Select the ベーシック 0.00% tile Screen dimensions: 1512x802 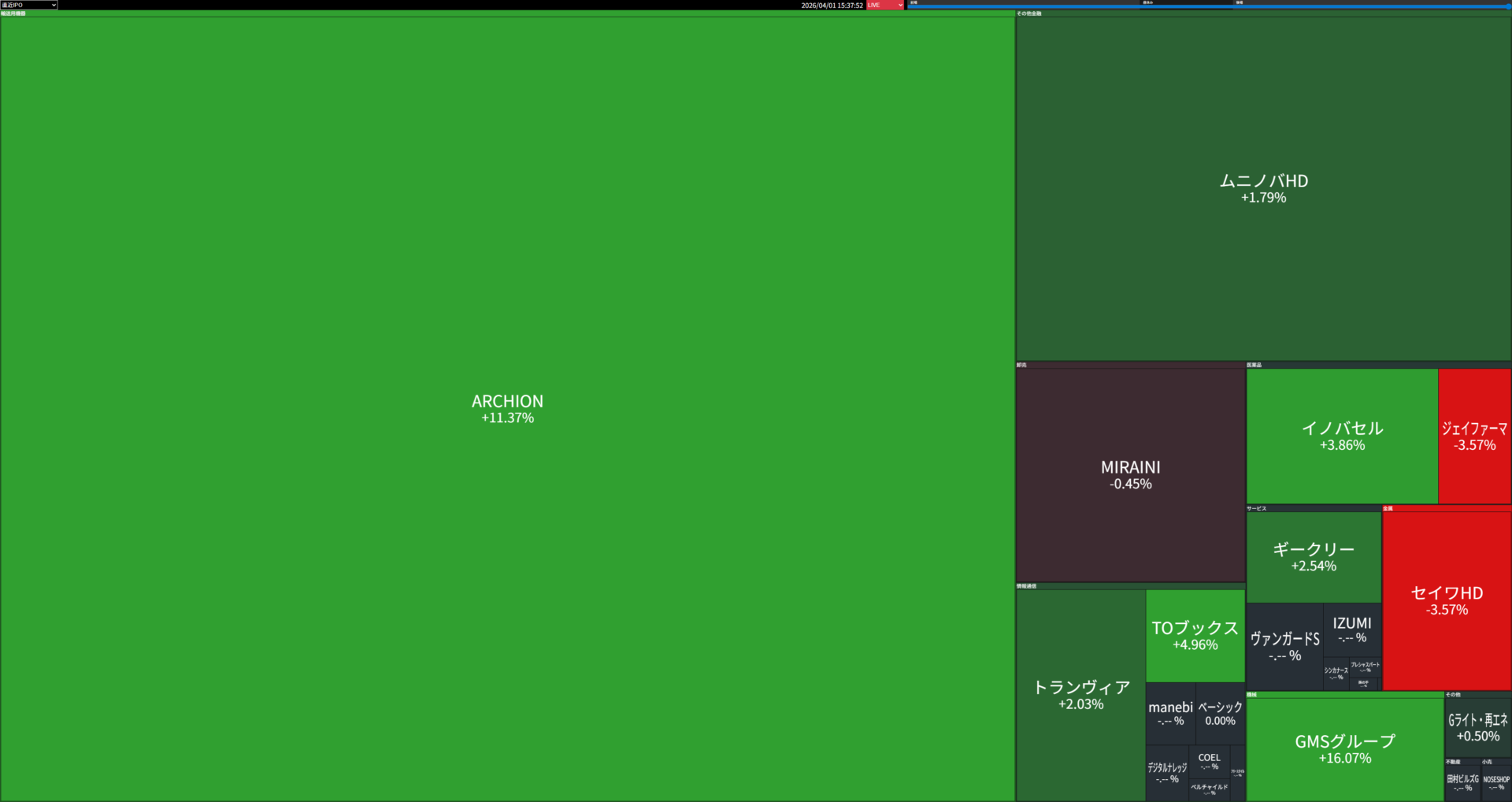[x=1220, y=713]
